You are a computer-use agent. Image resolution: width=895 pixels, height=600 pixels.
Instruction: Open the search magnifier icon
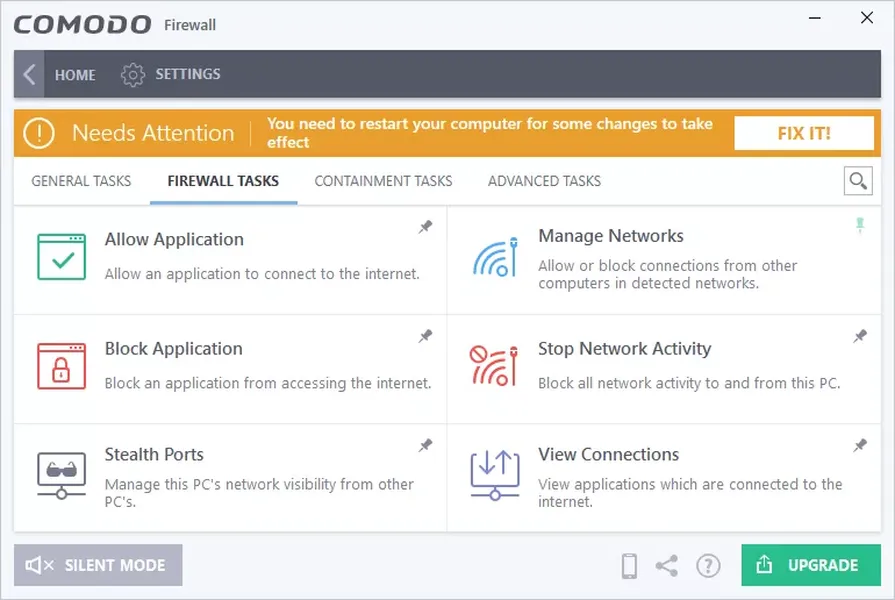[x=857, y=181]
